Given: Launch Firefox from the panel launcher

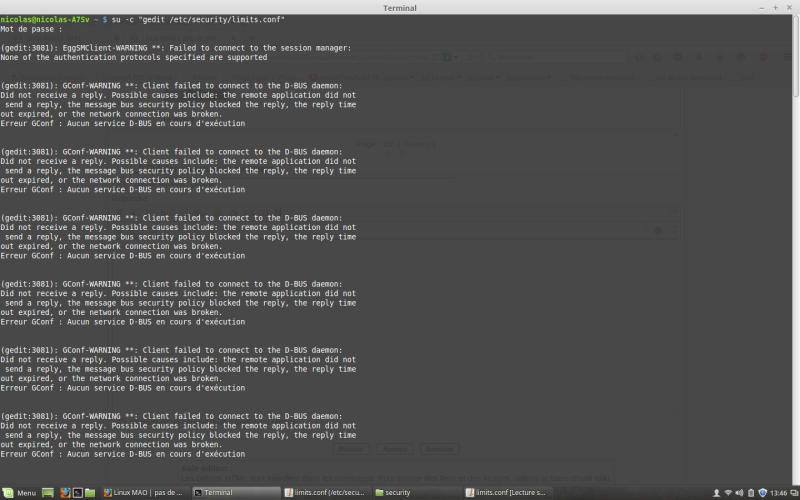Looking at the screenshot, I should click(65, 493).
